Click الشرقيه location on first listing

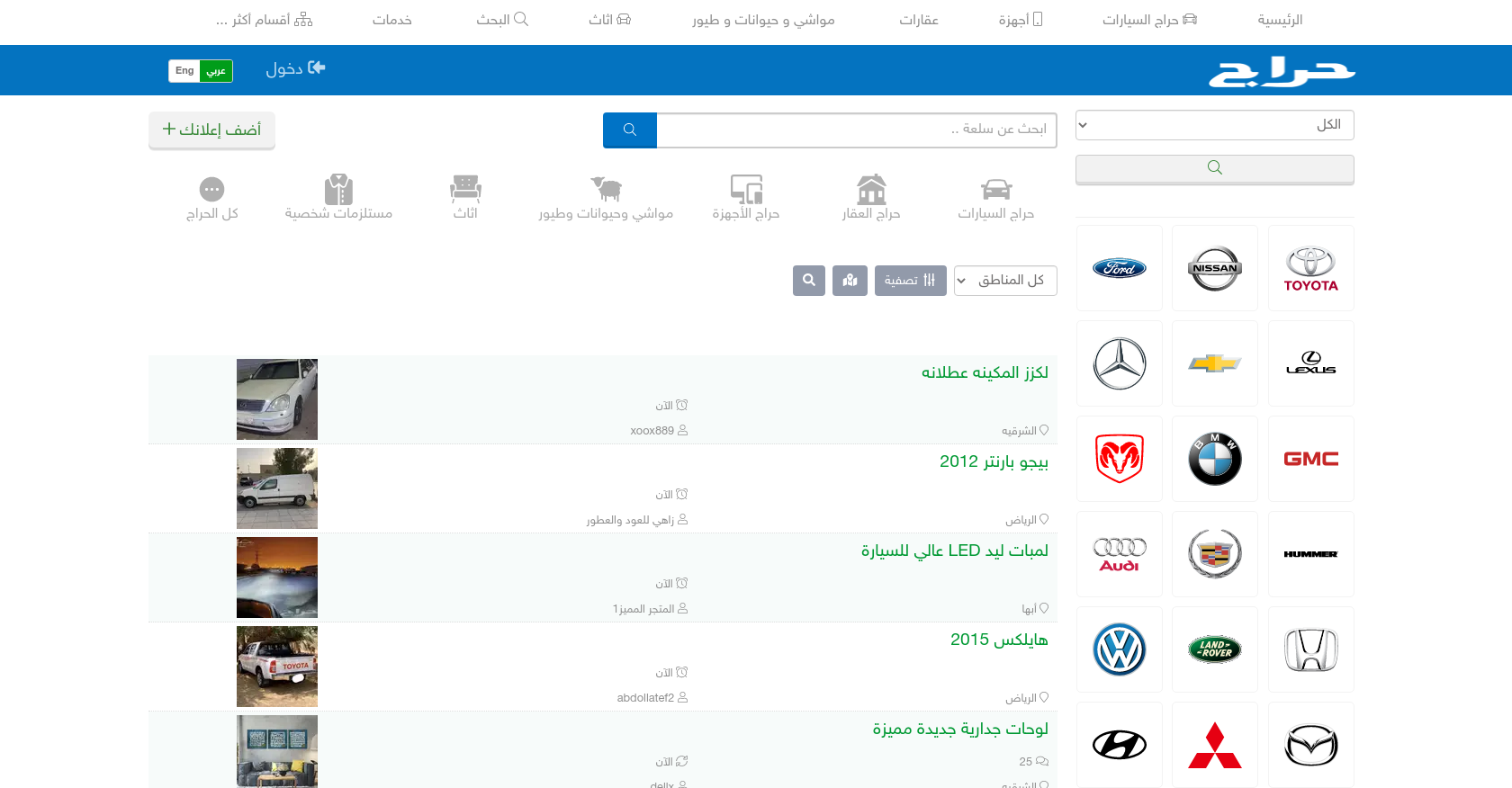tap(1025, 431)
